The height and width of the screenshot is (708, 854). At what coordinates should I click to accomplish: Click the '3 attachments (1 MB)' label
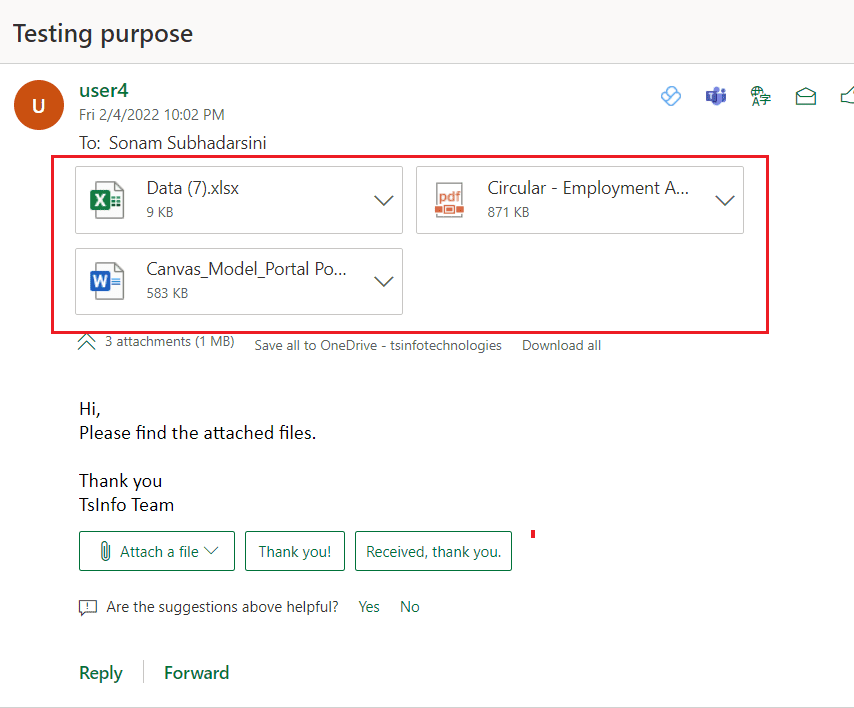click(169, 341)
